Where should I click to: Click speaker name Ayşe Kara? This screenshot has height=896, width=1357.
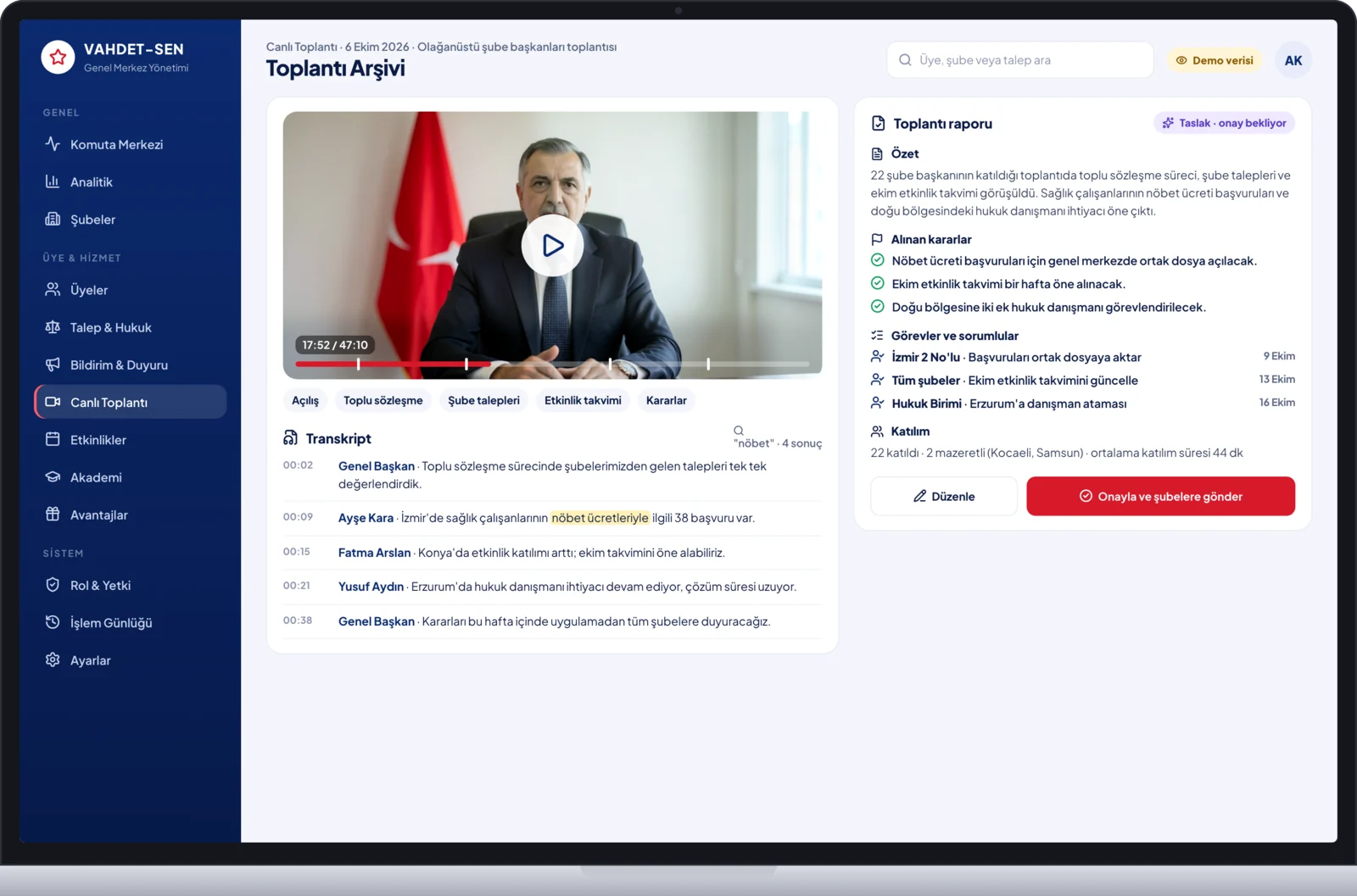(x=366, y=518)
